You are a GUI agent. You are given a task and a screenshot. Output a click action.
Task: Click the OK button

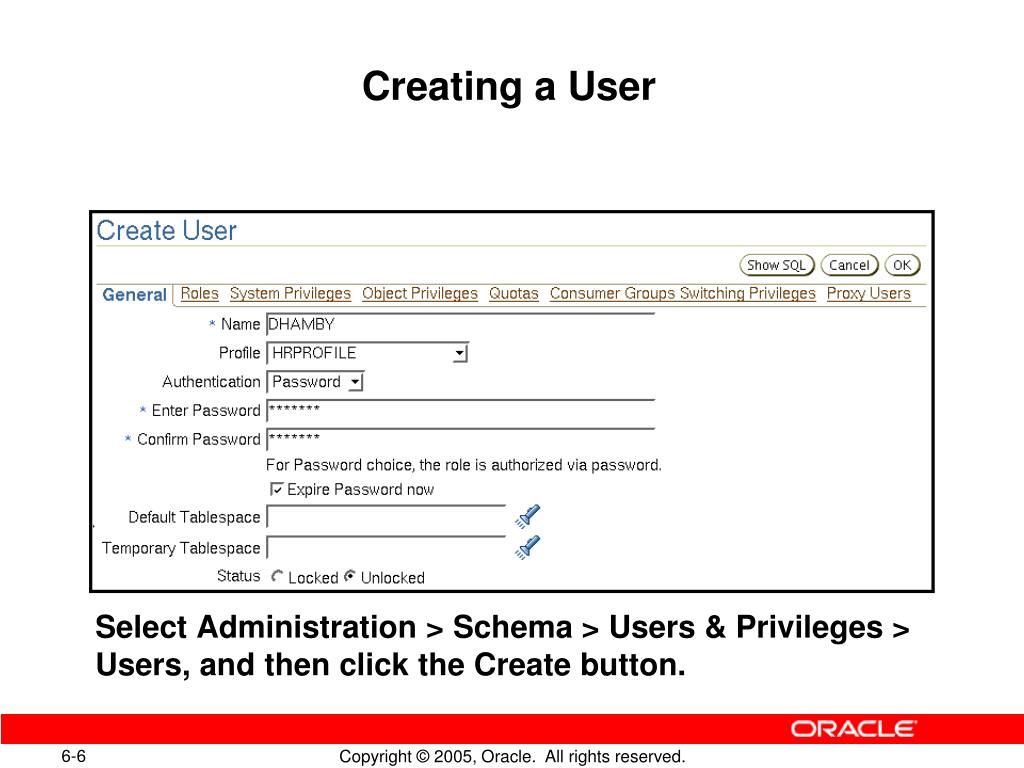[x=902, y=265]
